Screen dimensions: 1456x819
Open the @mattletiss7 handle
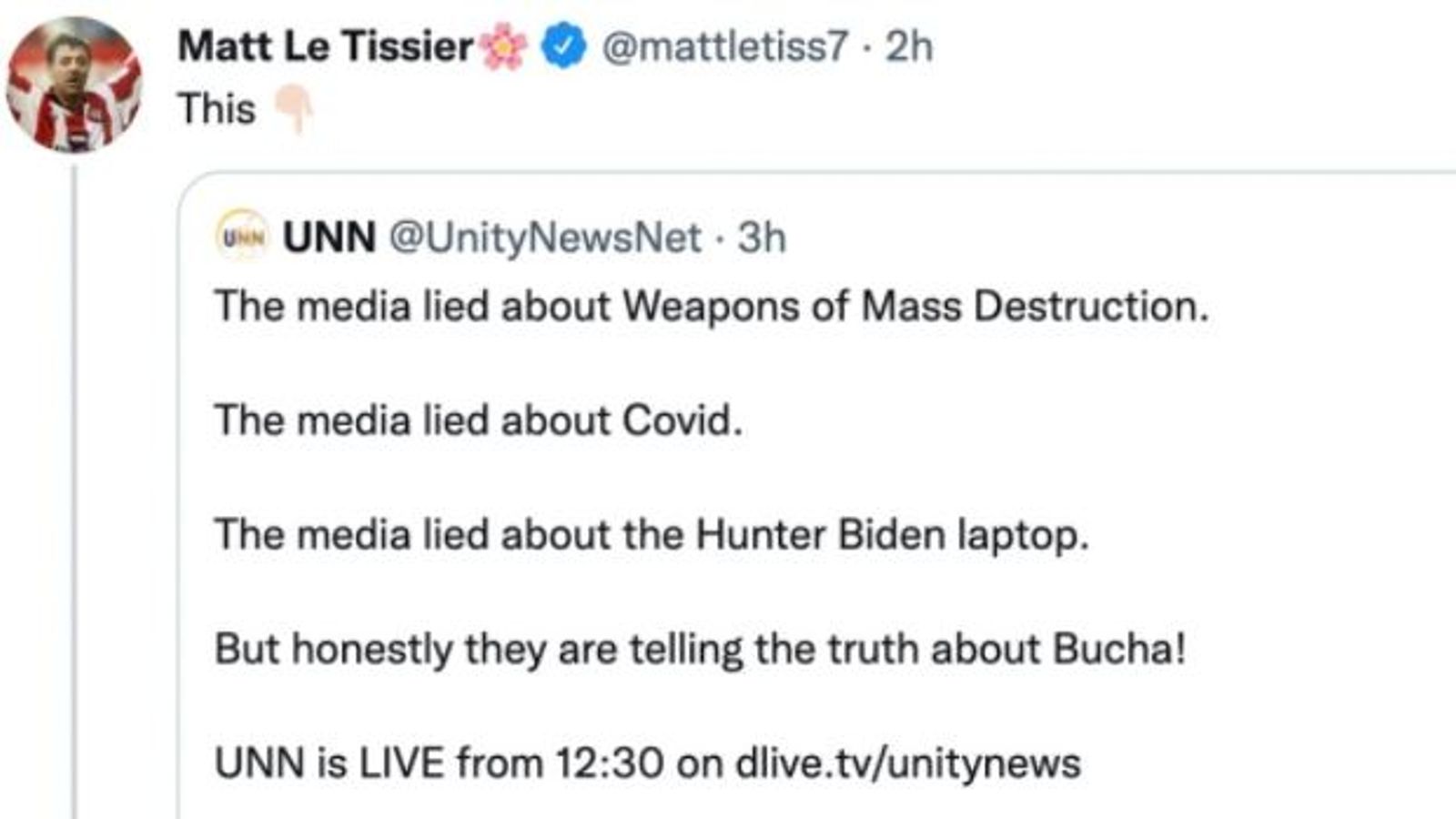(724, 46)
